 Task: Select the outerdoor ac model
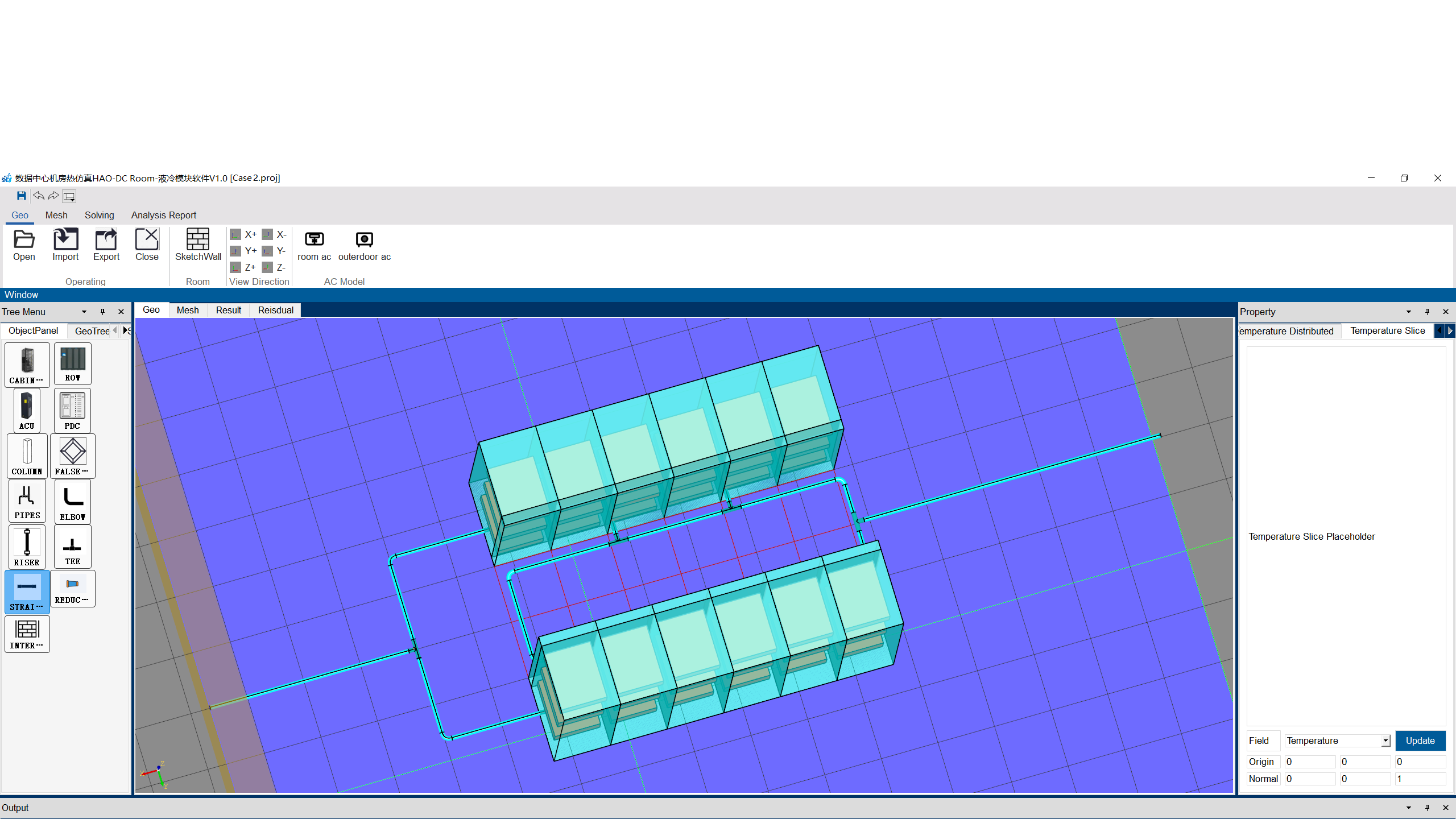click(x=365, y=245)
